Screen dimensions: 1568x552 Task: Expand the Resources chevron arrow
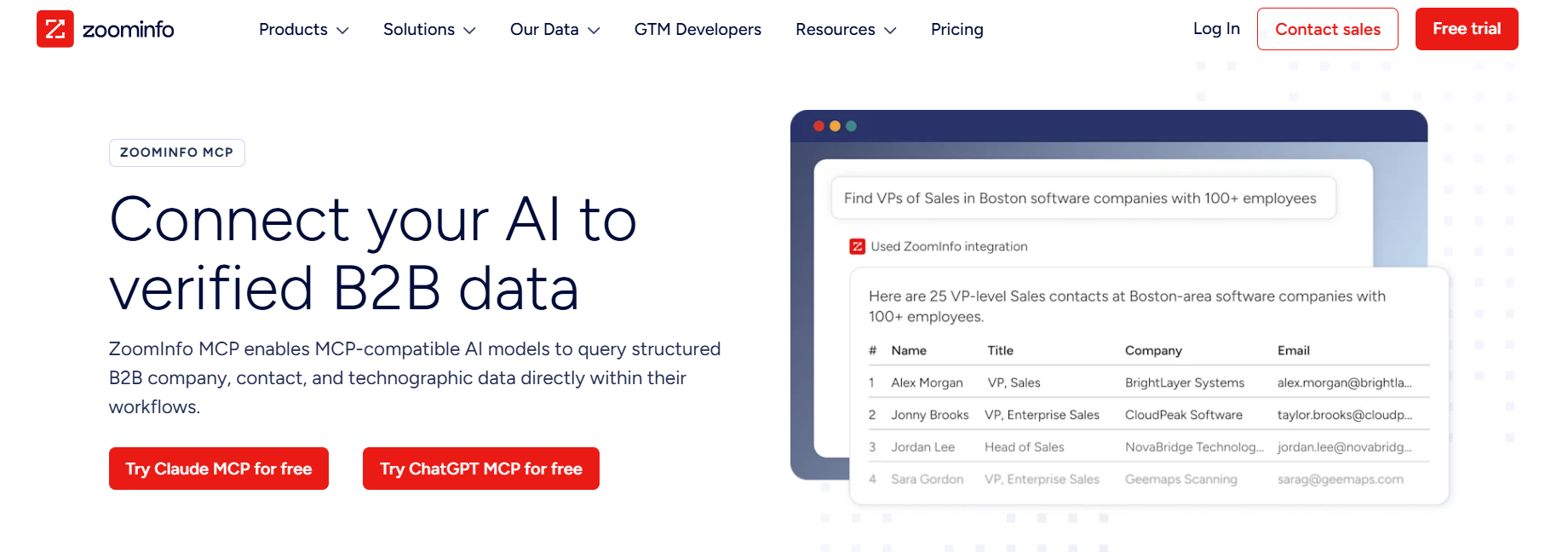[x=890, y=31]
